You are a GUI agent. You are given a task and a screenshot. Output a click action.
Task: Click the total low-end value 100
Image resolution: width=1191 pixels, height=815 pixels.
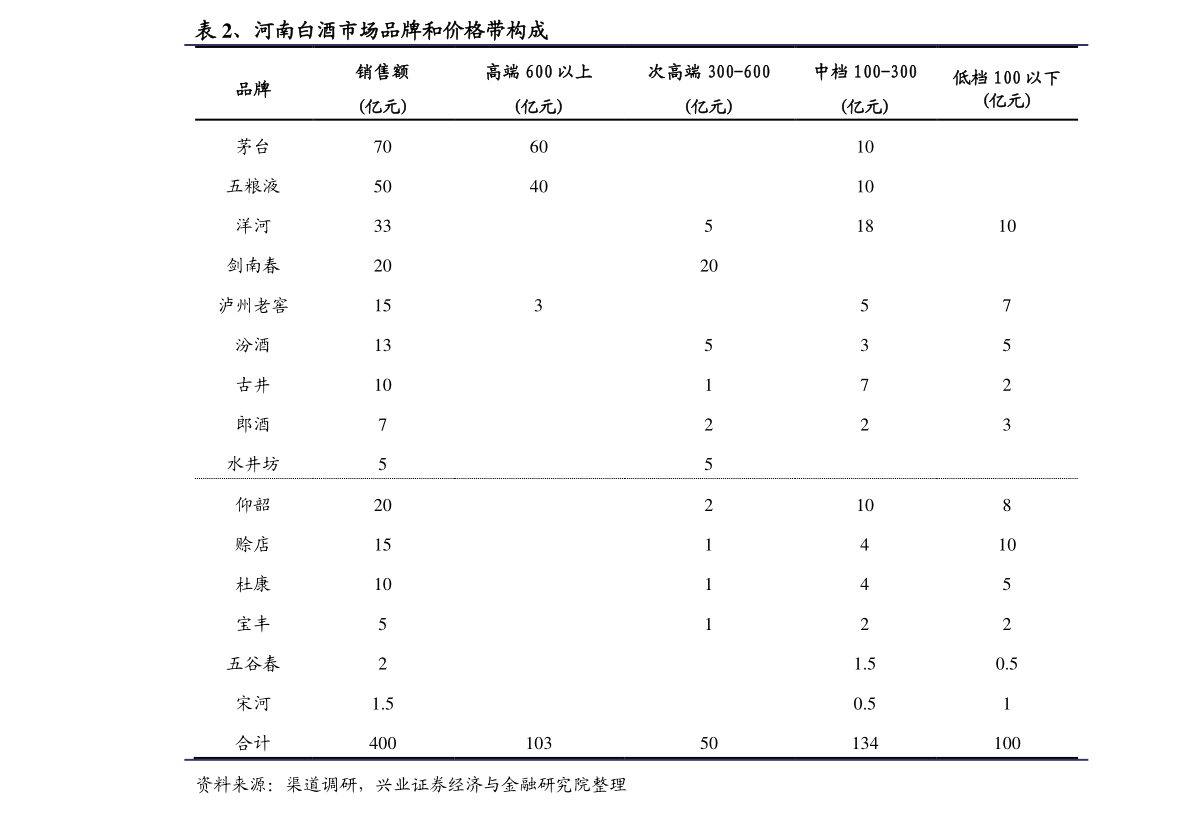click(1007, 742)
